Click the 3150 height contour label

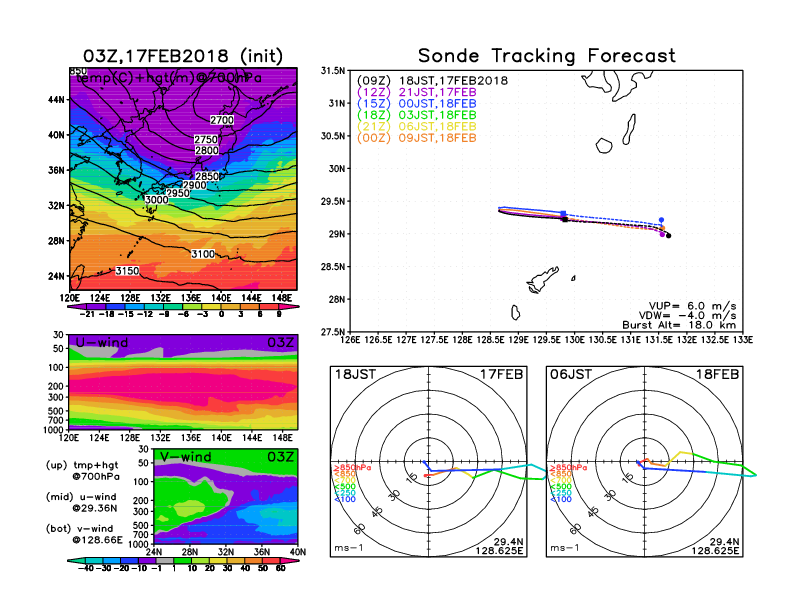point(127,271)
